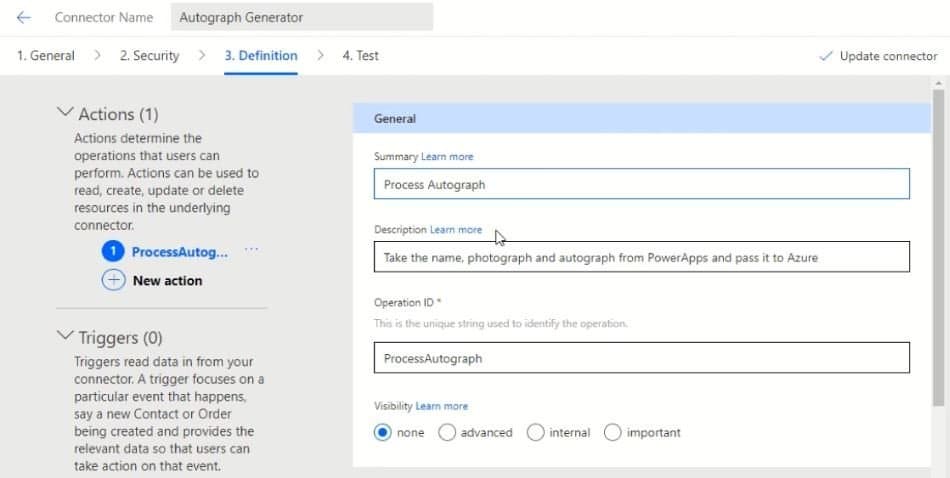Open Learn more link beside Summary
950x478 pixels.
pyautogui.click(x=447, y=156)
